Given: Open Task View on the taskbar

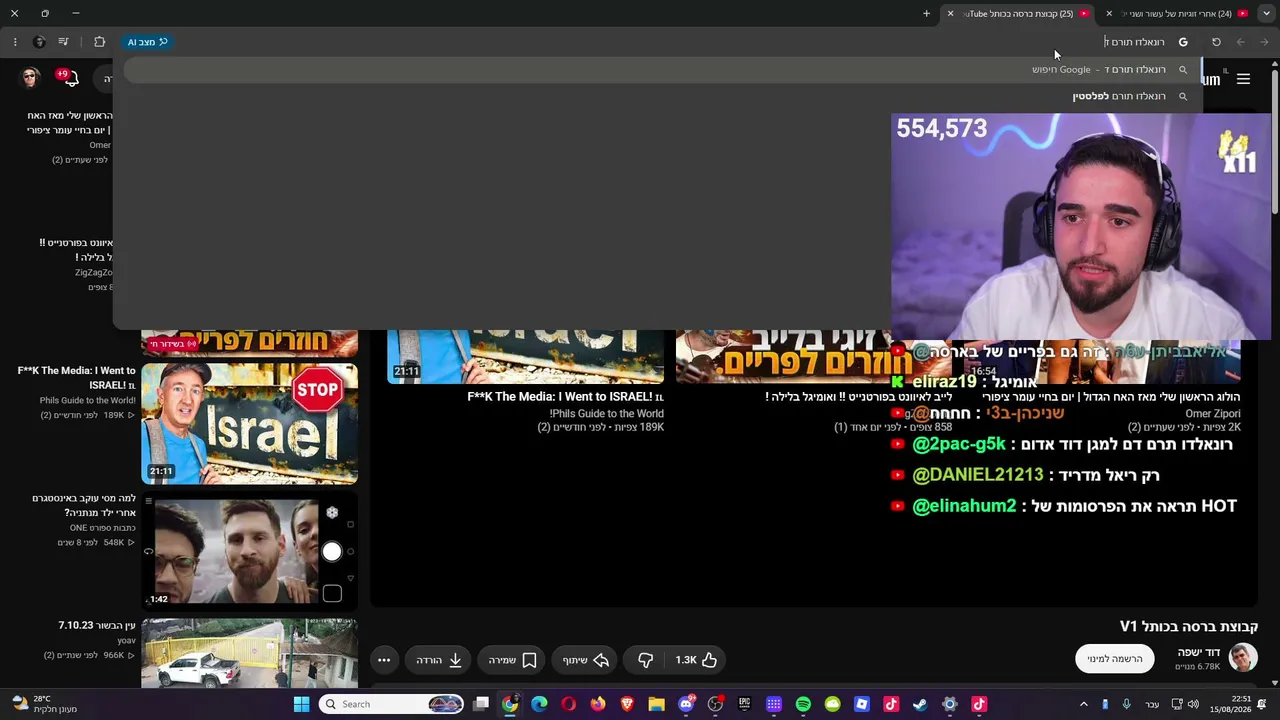Looking at the screenshot, I should [481, 704].
